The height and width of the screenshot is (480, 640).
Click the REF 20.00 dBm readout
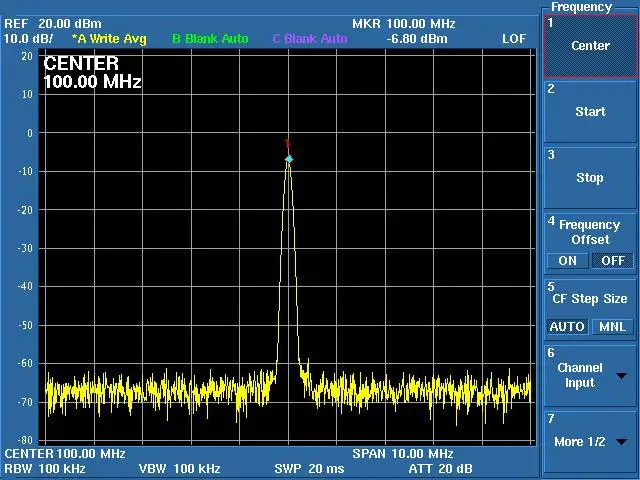53,24
